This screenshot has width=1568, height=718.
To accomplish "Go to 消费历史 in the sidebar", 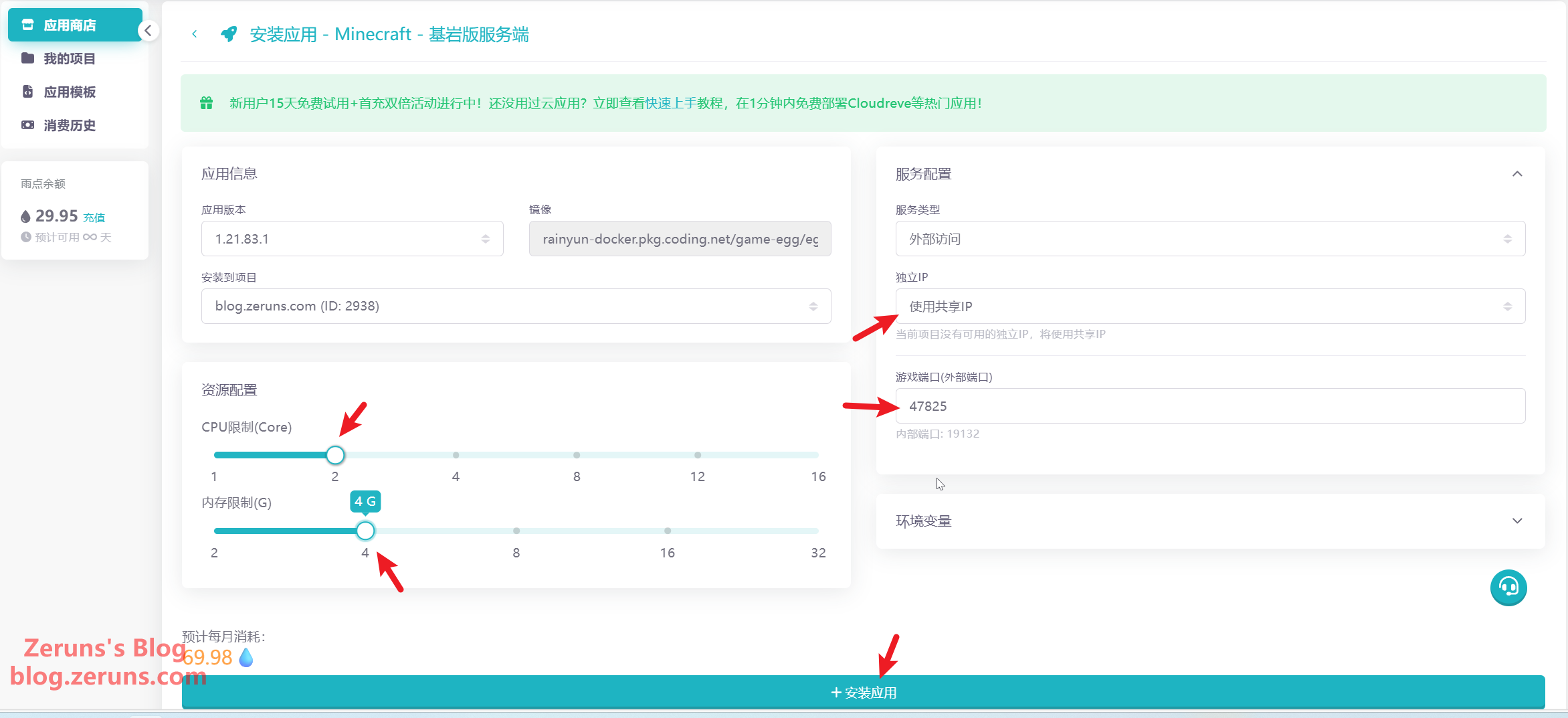I will pyautogui.click(x=70, y=125).
